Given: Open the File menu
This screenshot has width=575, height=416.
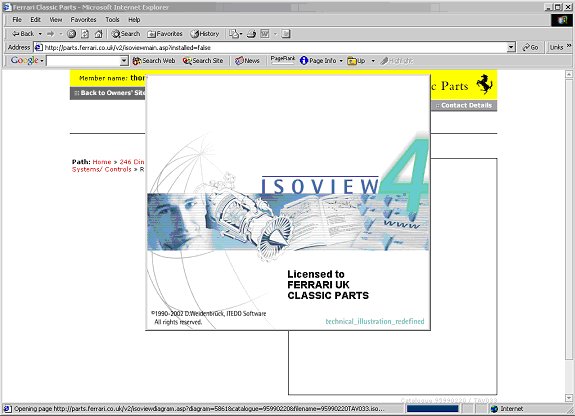Looking at the screenshot, I should point(17,20).
